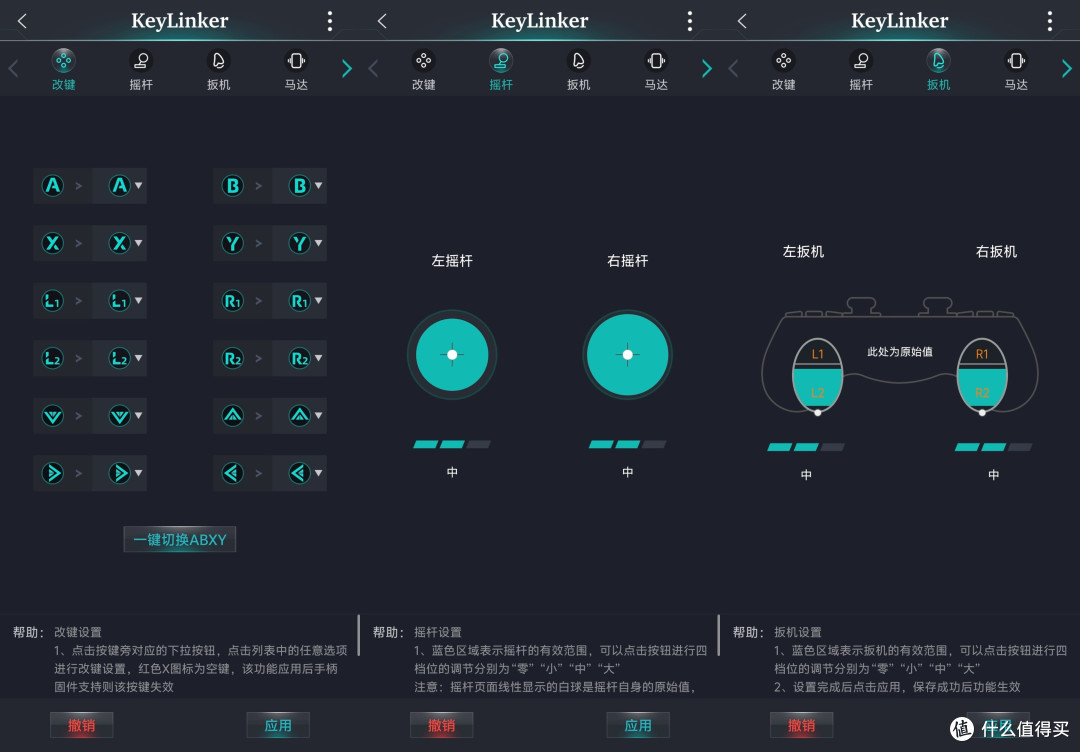Click the source Y button icon before the arrow
This screenshot has width=1080, height=752.
(x=233, y=243)
